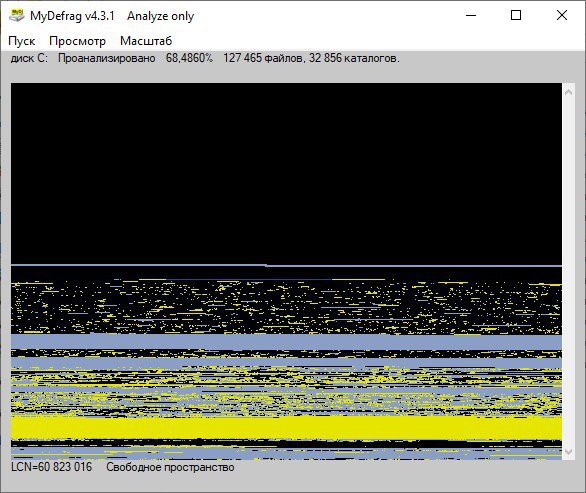Click the large black free-space area of map

point(286,174)
